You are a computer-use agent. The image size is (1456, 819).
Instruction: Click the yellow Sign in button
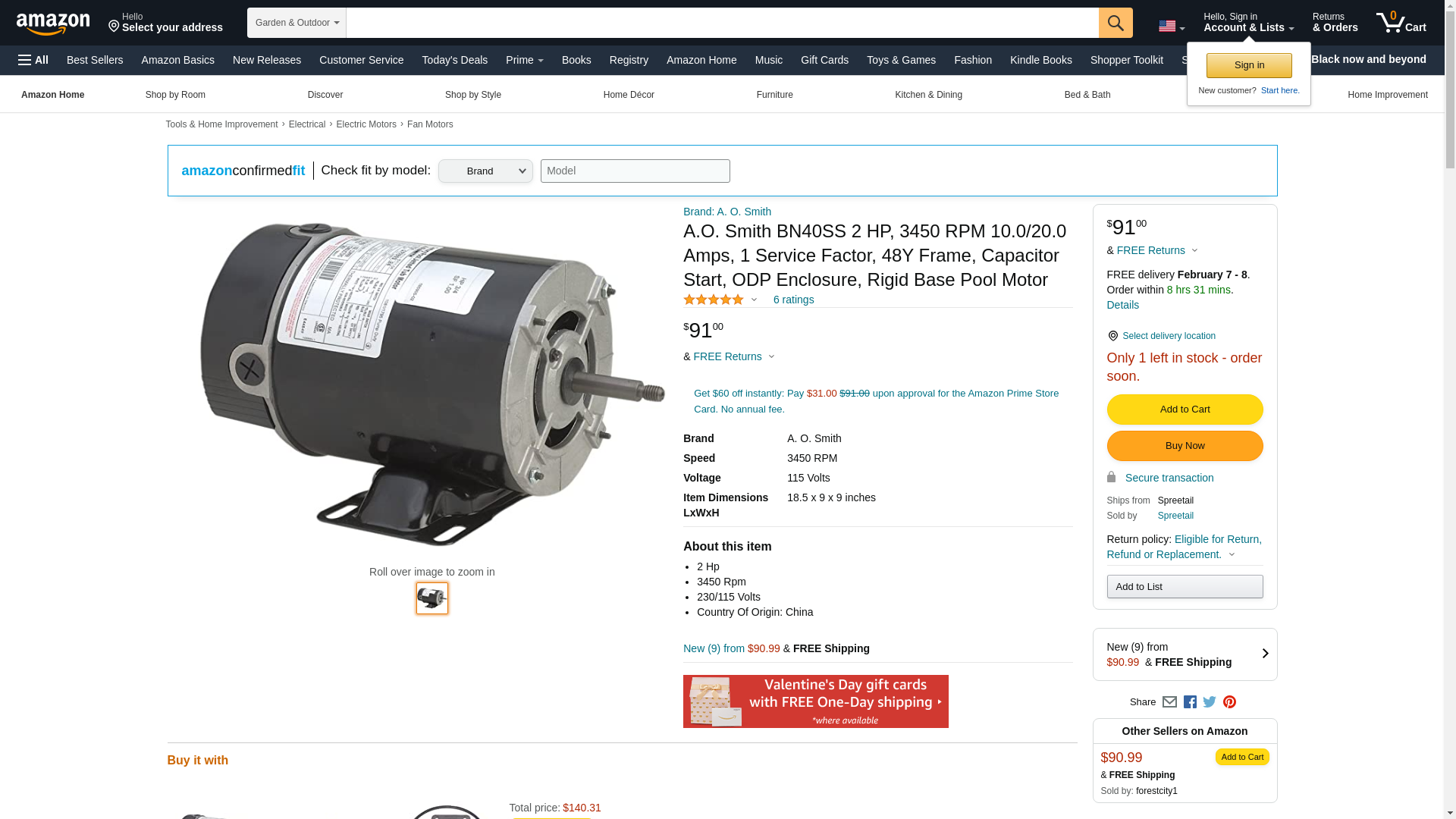pyautogui.click(x=1249, y=66)
